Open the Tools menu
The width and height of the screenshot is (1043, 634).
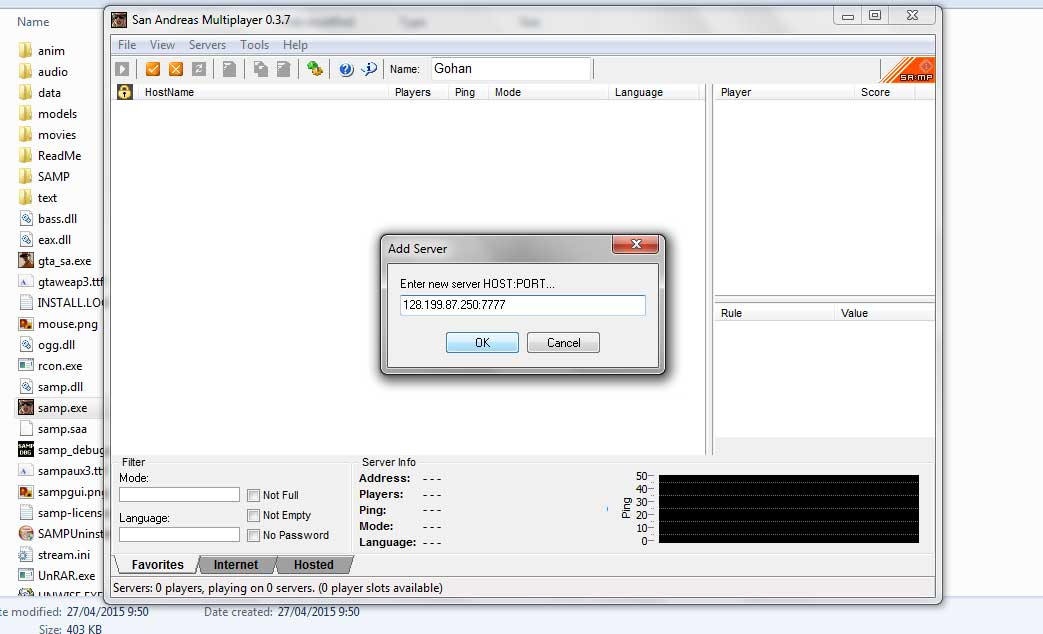pos(255,45)
